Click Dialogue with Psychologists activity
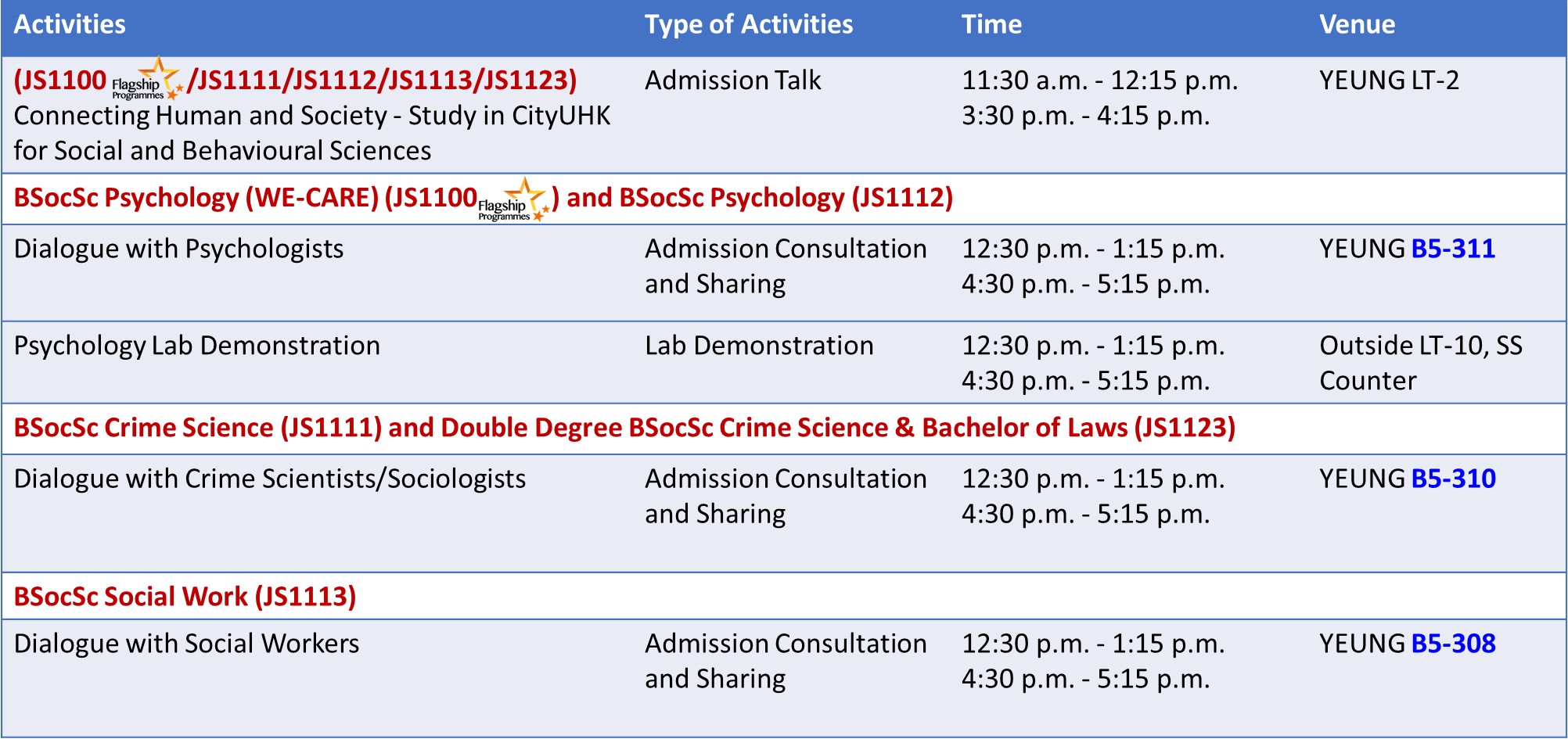 [178, 249]
